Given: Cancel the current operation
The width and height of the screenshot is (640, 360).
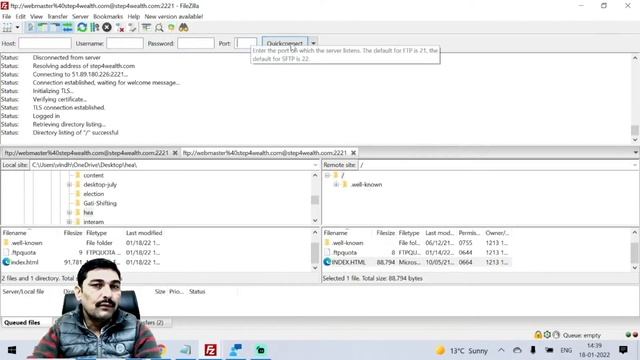Looking at the screenshot, I should (x=107, y=27).
